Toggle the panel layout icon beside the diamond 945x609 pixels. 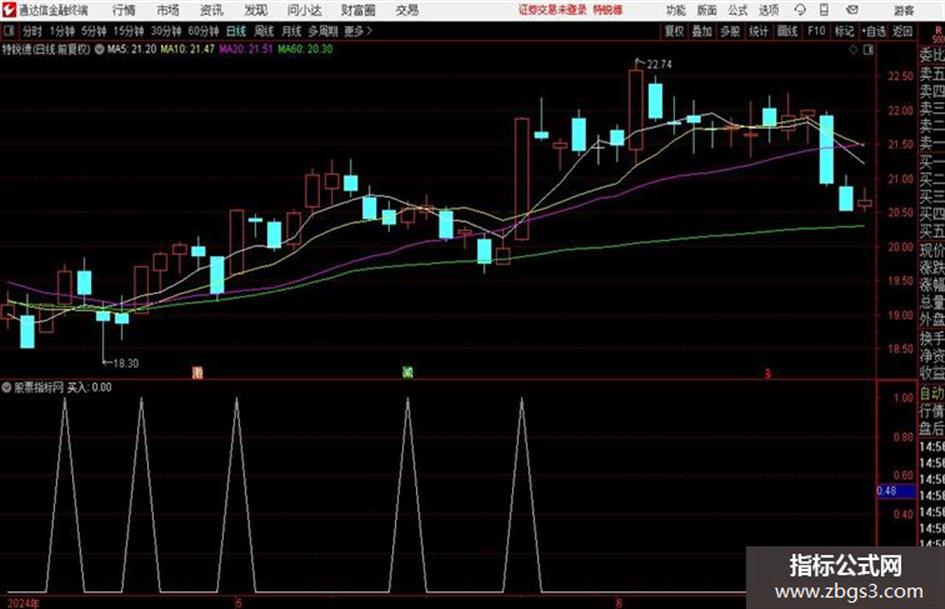(868, 50)
